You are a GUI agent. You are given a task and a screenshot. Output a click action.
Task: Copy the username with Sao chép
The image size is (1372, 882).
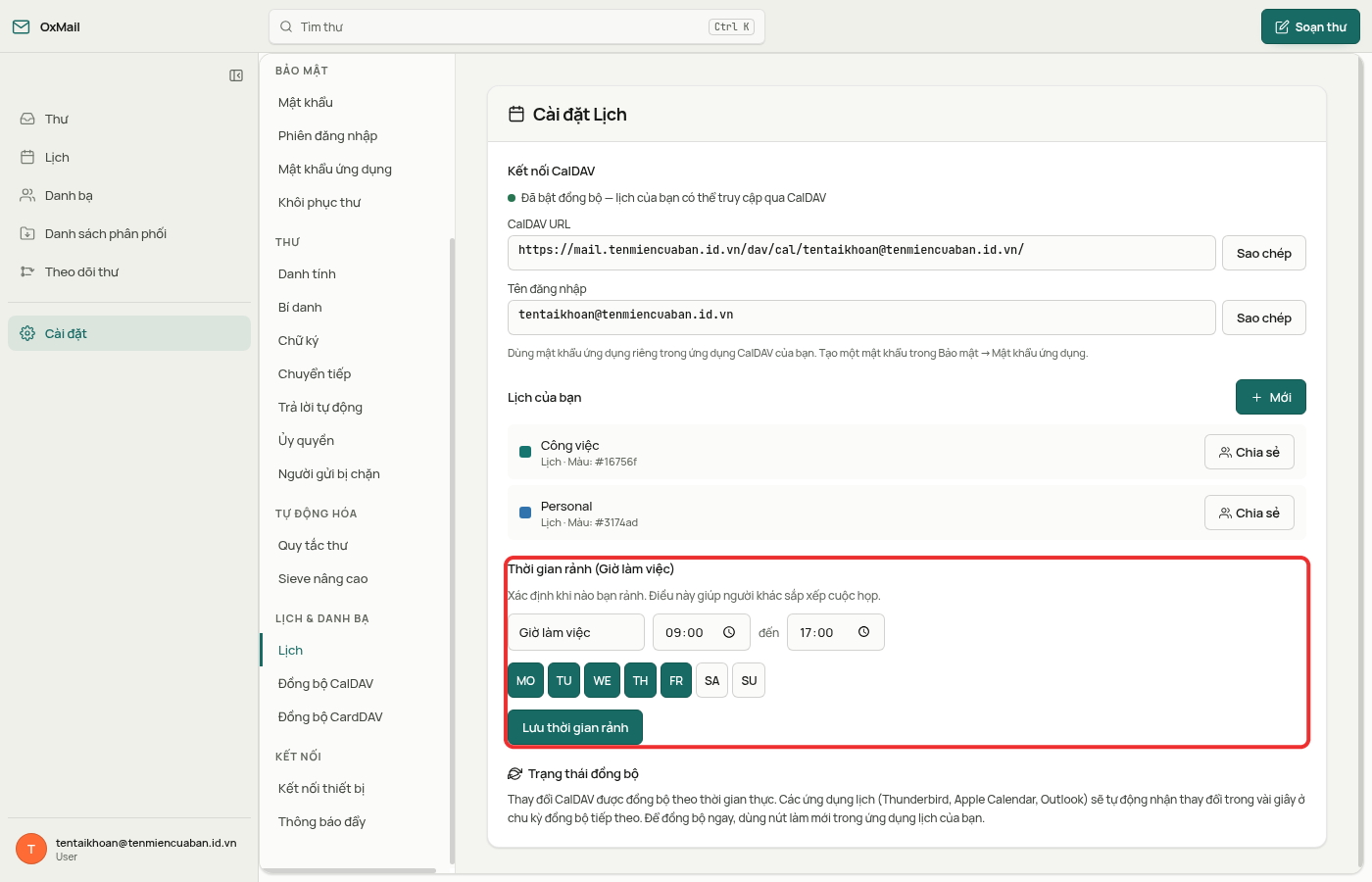point(1264,318)
